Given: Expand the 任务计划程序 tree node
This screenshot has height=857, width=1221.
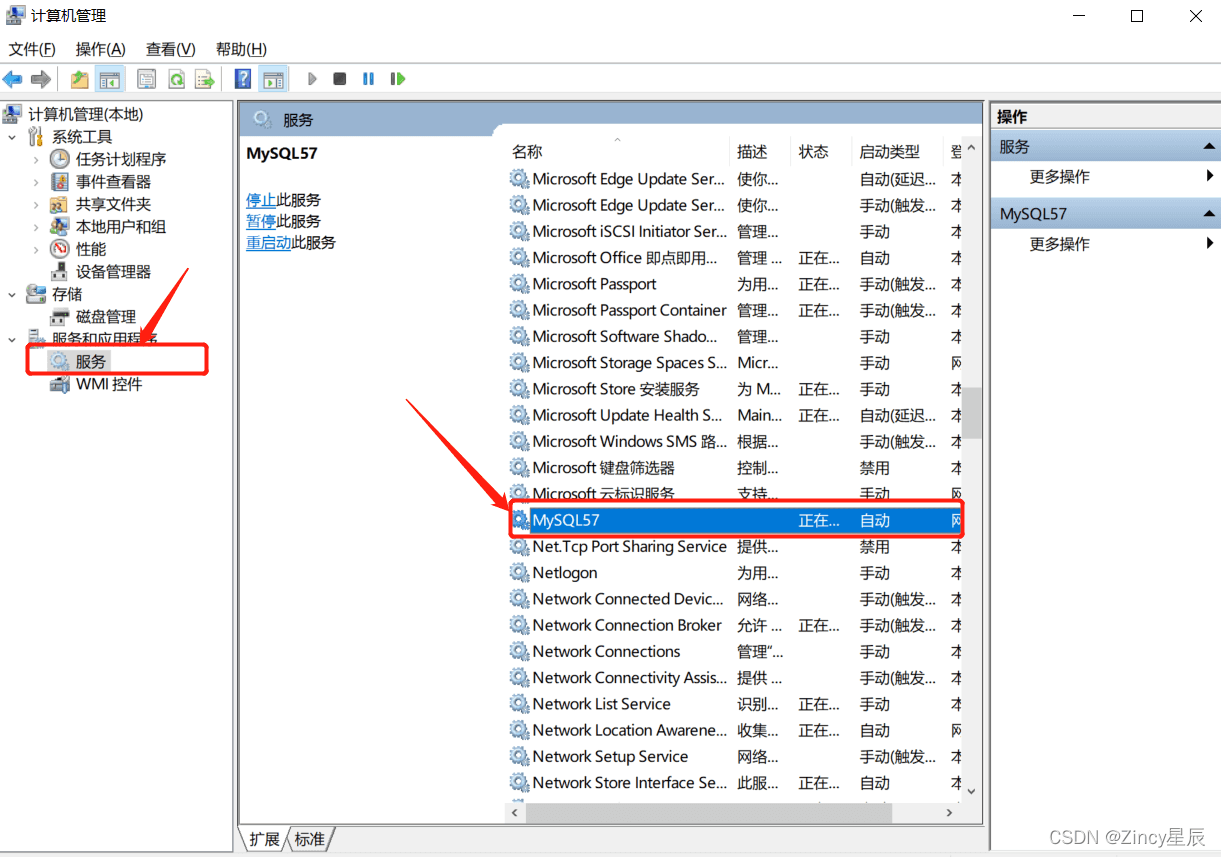Looking at the screenshot, I should (36, 159).
